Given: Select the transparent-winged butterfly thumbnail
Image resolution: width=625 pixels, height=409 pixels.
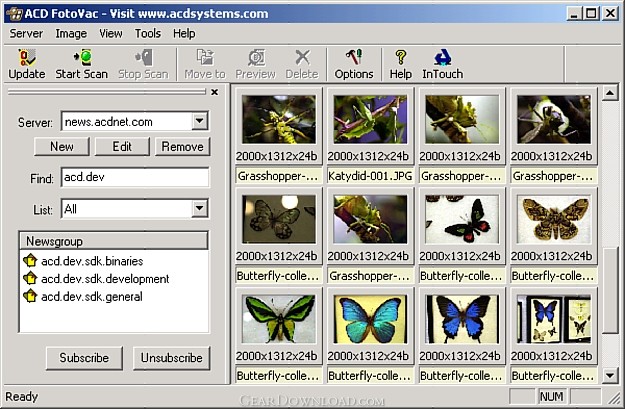Looking at the screenshot, I should click(x=279, y=219).
